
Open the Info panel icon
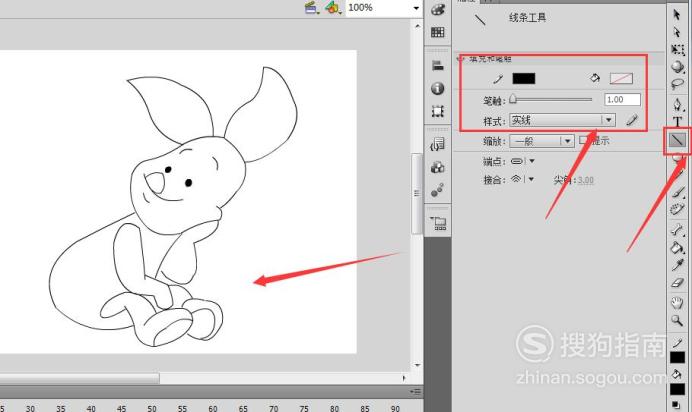point(437,88)
